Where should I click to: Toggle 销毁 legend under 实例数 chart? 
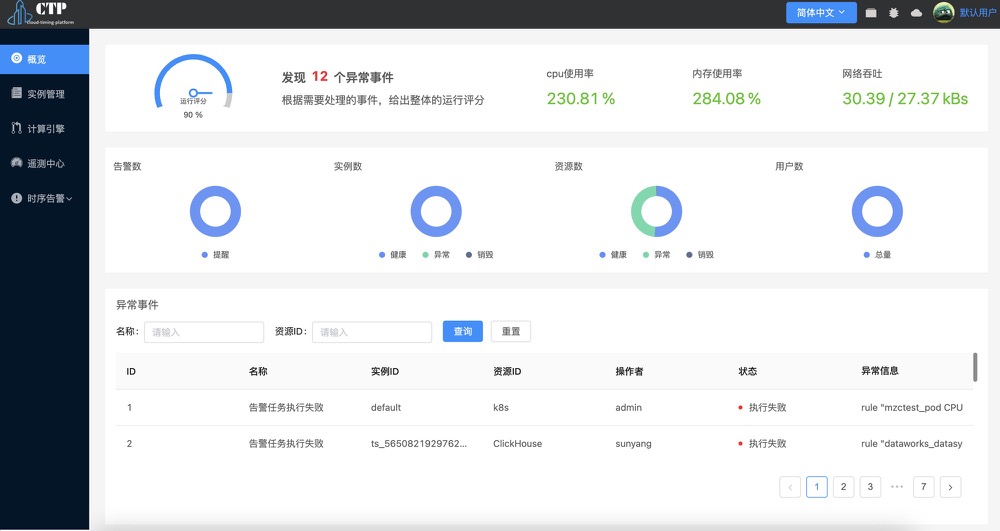[480, 254]
